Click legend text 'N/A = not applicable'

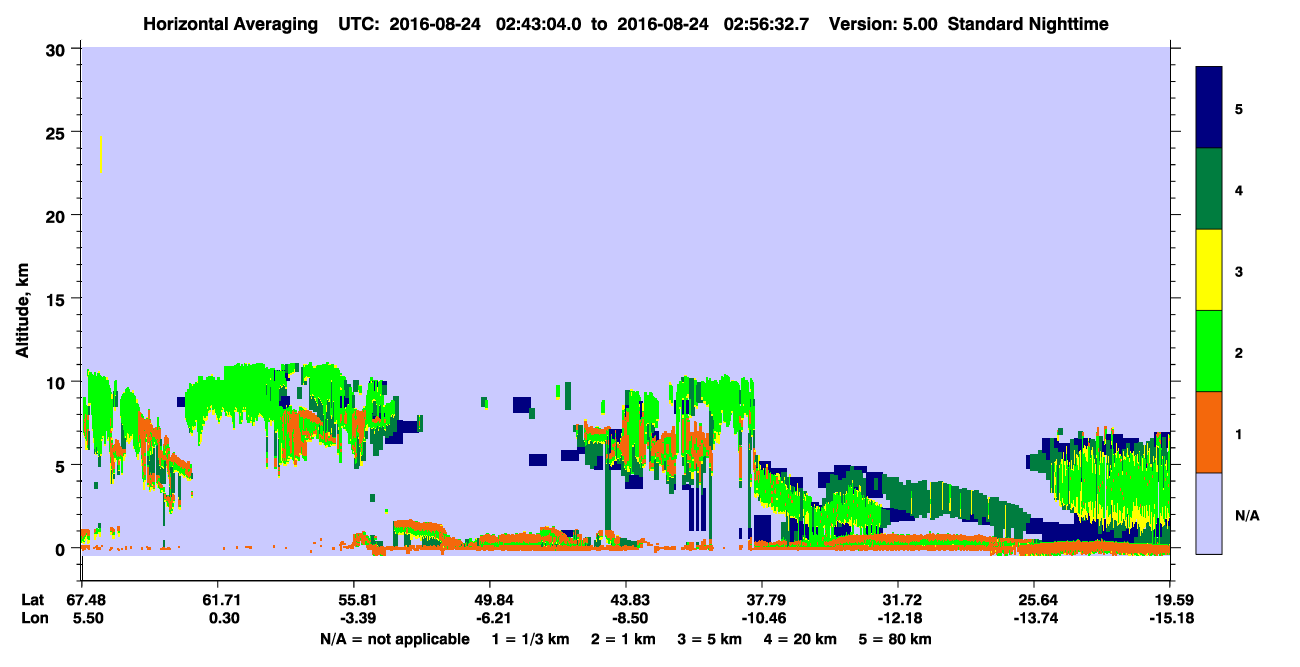tap(394, 639)
